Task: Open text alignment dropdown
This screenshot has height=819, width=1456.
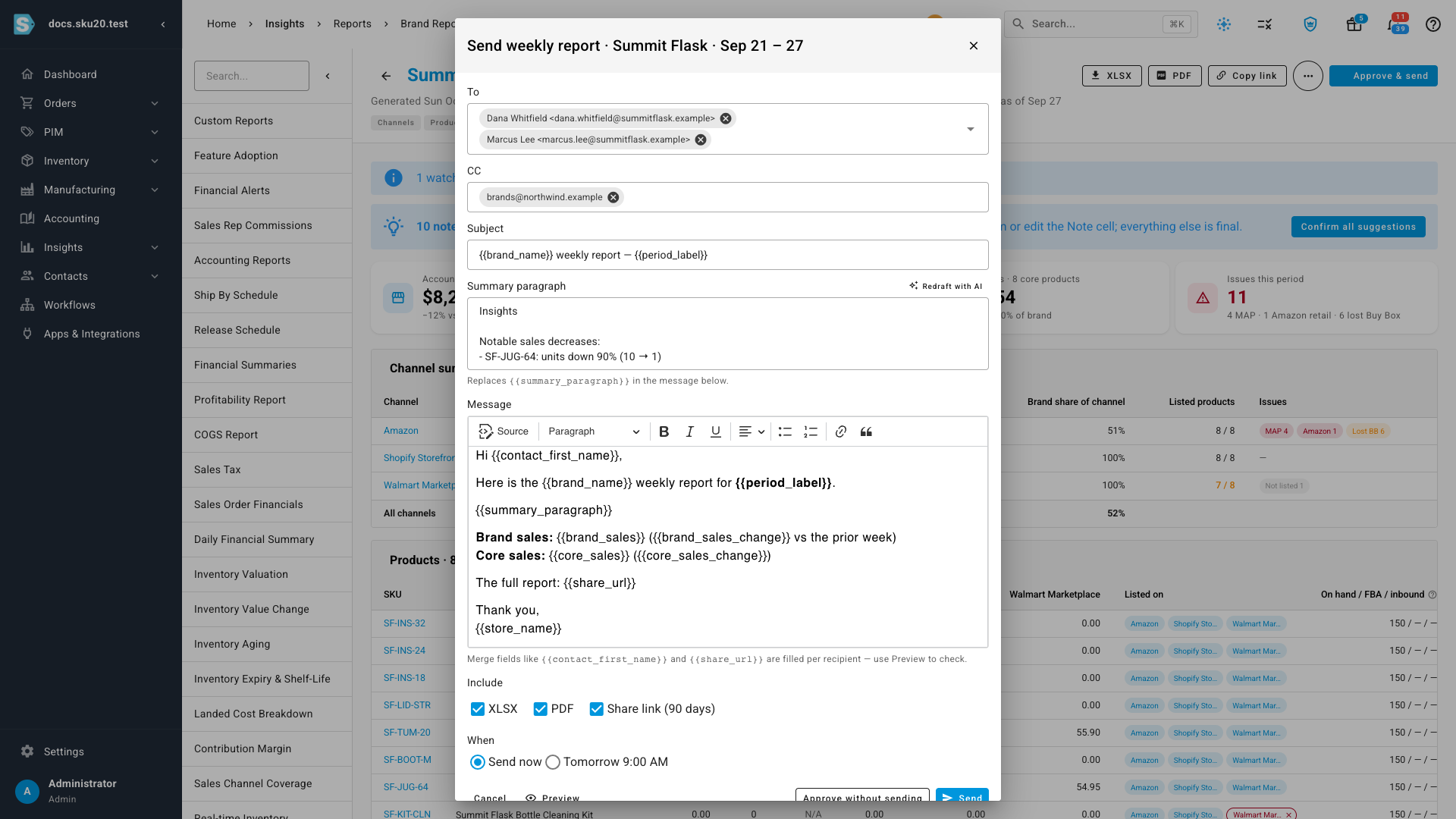Action: (752, 431)
